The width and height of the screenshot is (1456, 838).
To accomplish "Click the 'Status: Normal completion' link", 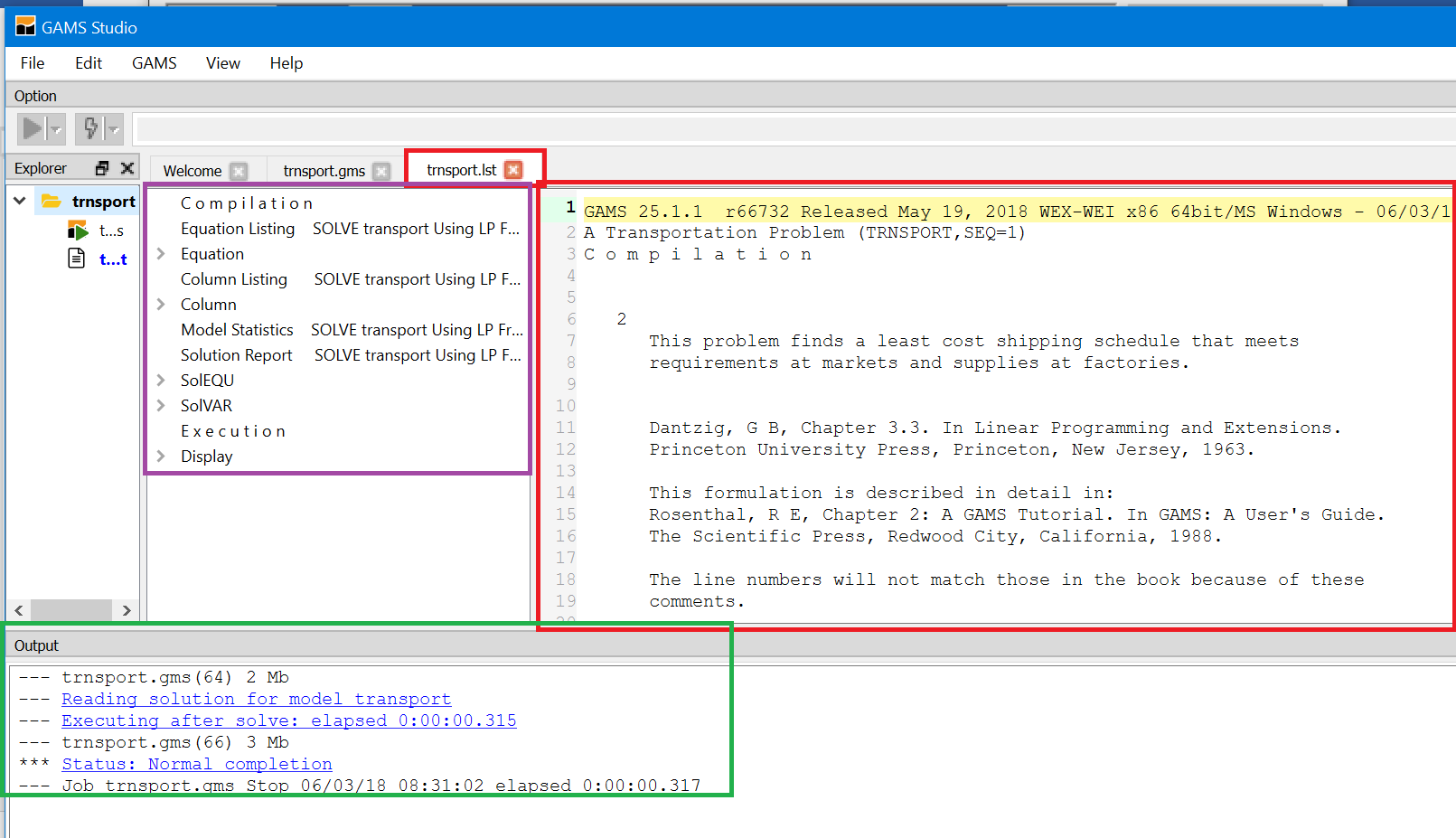I will coord(196,764).
